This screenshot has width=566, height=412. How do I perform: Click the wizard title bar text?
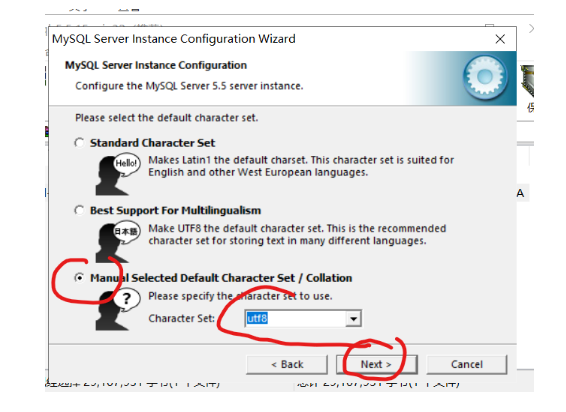[x=174, y=39]
